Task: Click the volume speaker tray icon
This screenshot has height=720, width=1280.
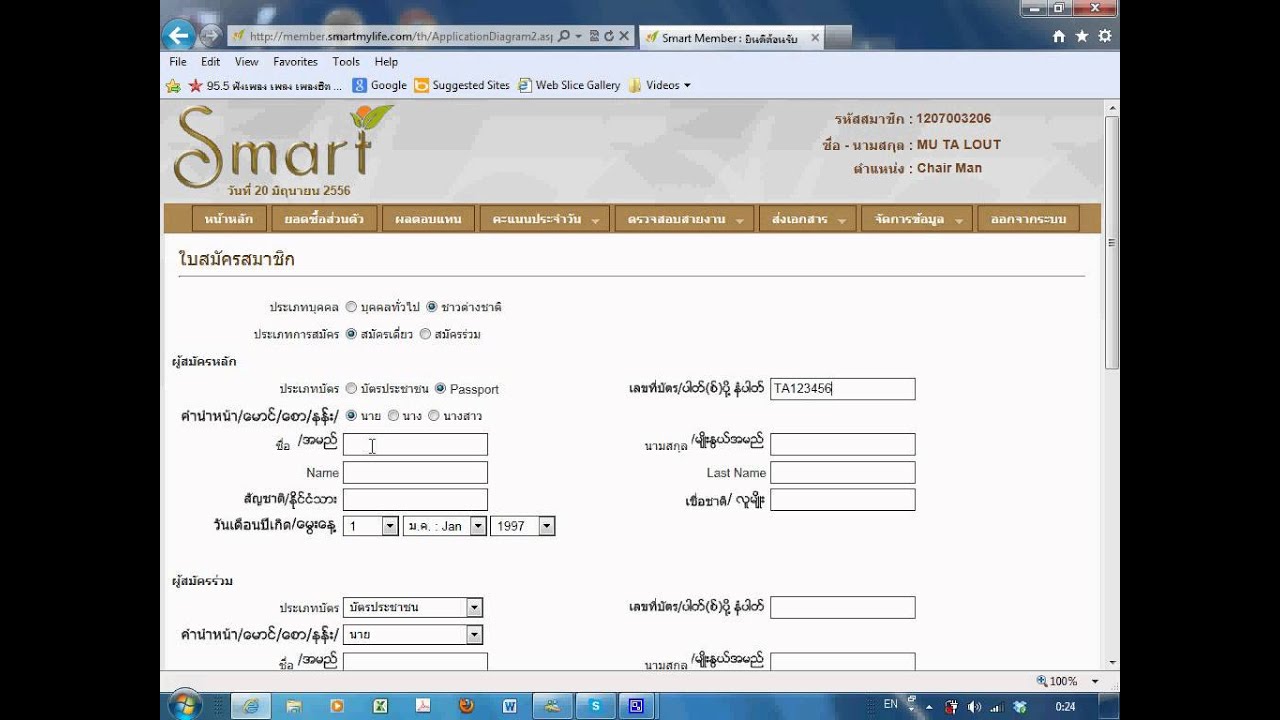Action: 973,706
